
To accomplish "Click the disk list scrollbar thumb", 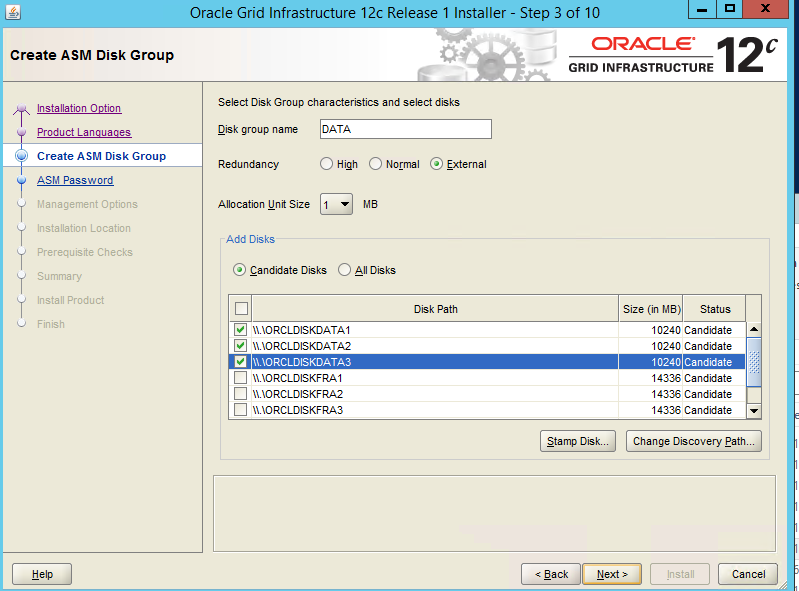I will [x=754, y=362].
